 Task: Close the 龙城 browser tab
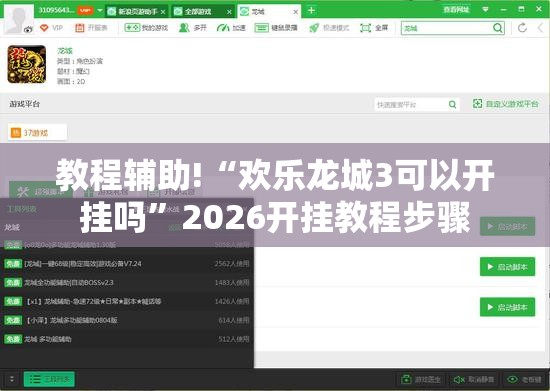(x=296, y=12)
